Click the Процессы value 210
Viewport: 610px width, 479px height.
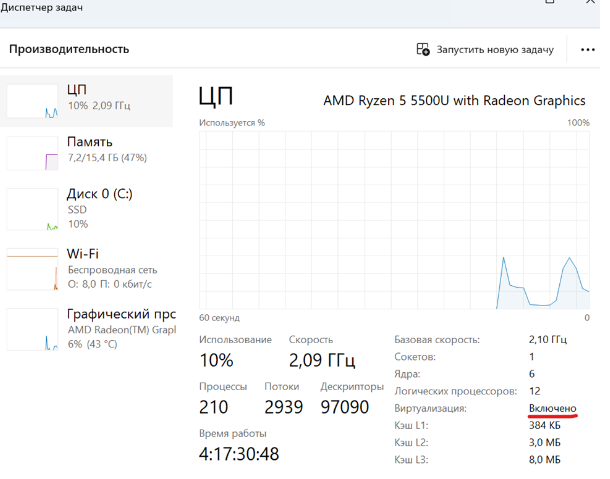coord(214,407)
